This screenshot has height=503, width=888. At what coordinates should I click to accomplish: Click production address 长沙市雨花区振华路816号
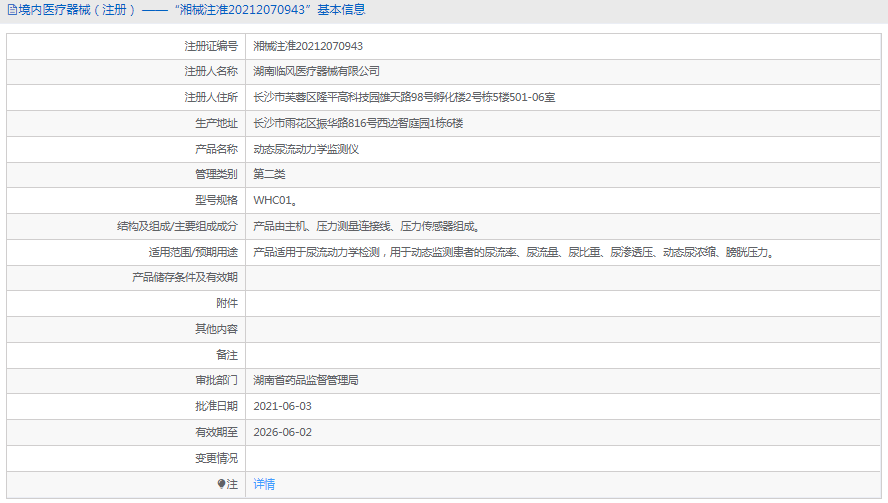[358, 123]
